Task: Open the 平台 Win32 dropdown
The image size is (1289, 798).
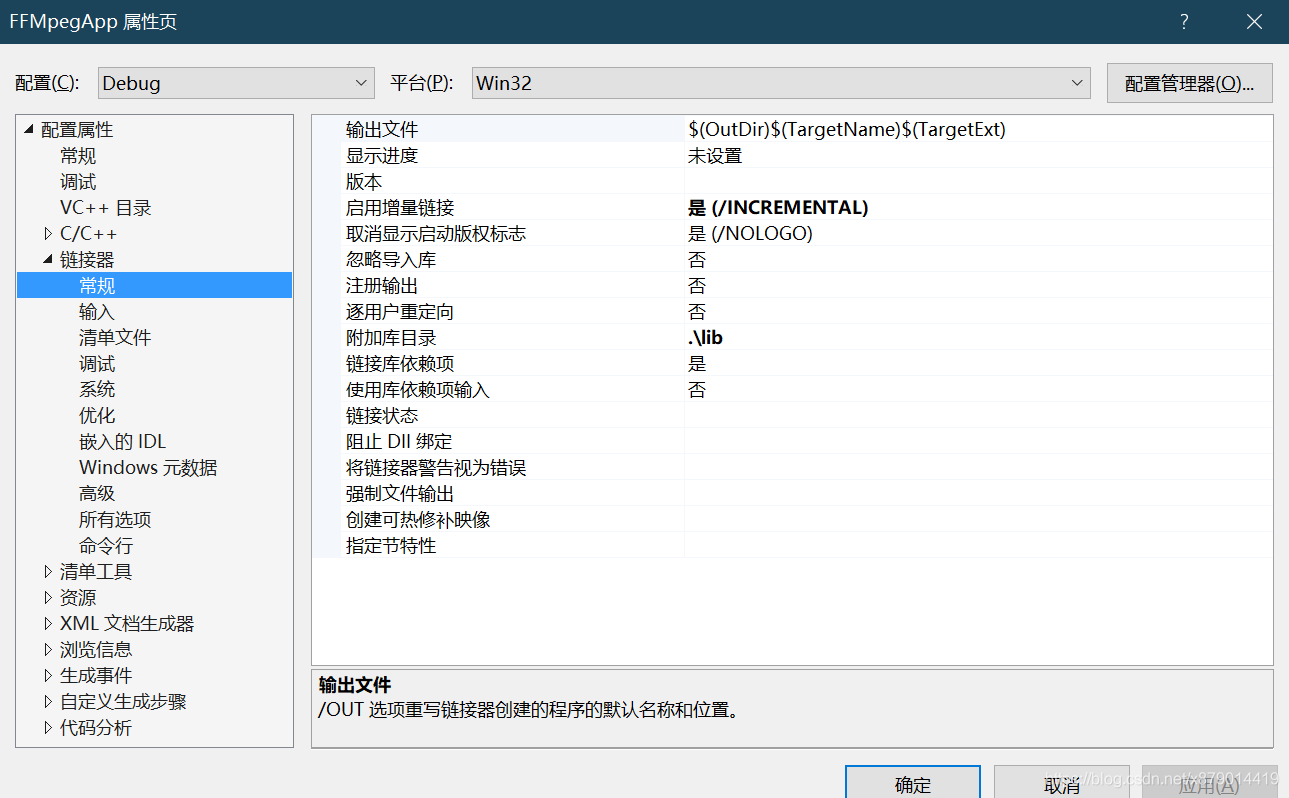Action: 781,83
